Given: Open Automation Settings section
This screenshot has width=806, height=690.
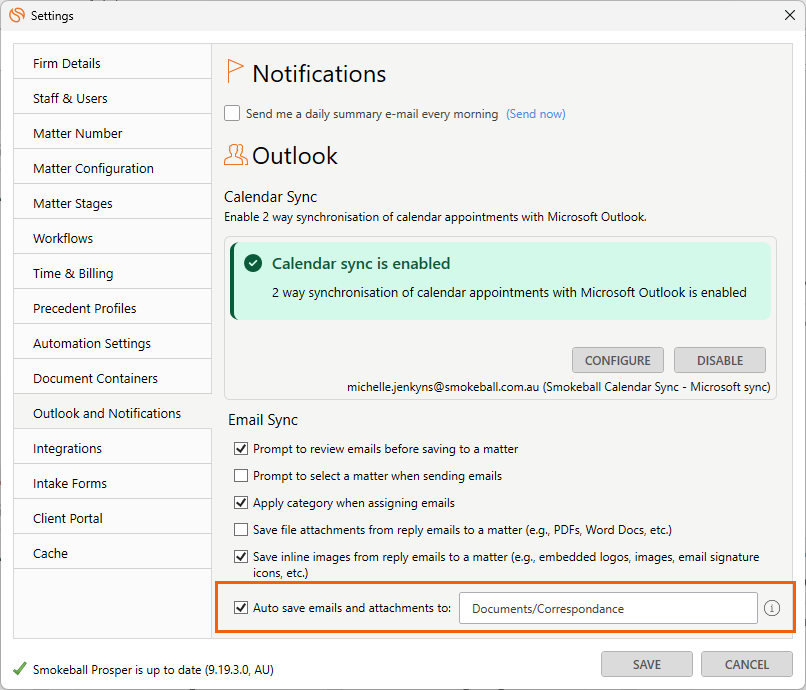Looking at the screenshot, I should pos(113,343).
